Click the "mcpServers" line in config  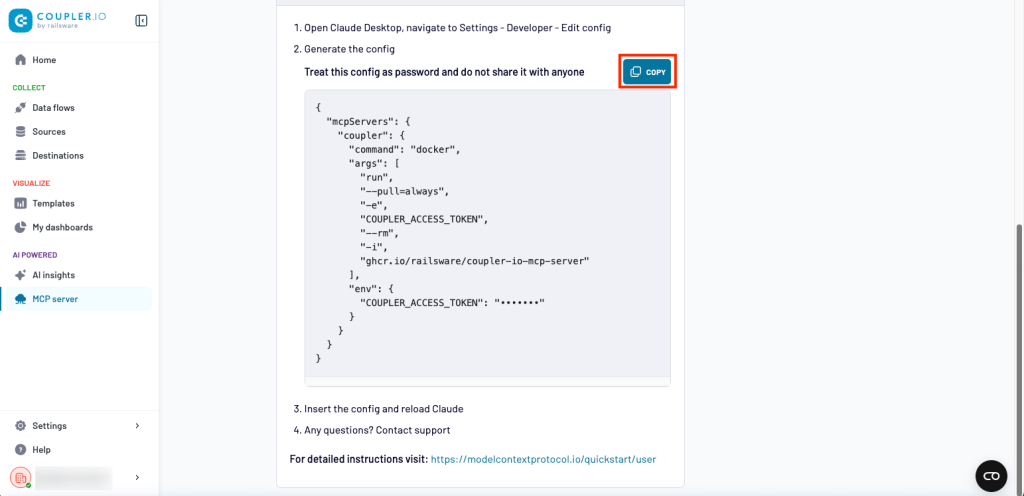tap(370, 122)
